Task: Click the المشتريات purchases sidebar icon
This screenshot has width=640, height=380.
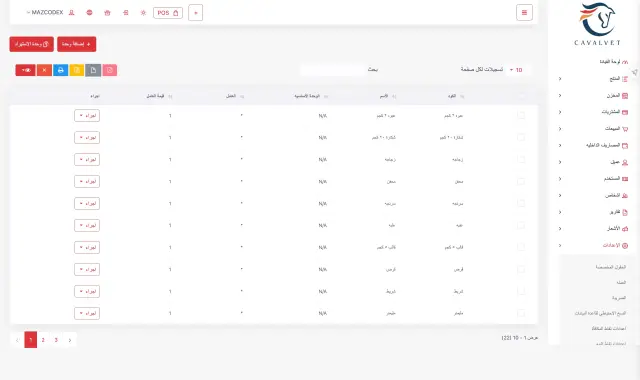Action: coord(625,112)
